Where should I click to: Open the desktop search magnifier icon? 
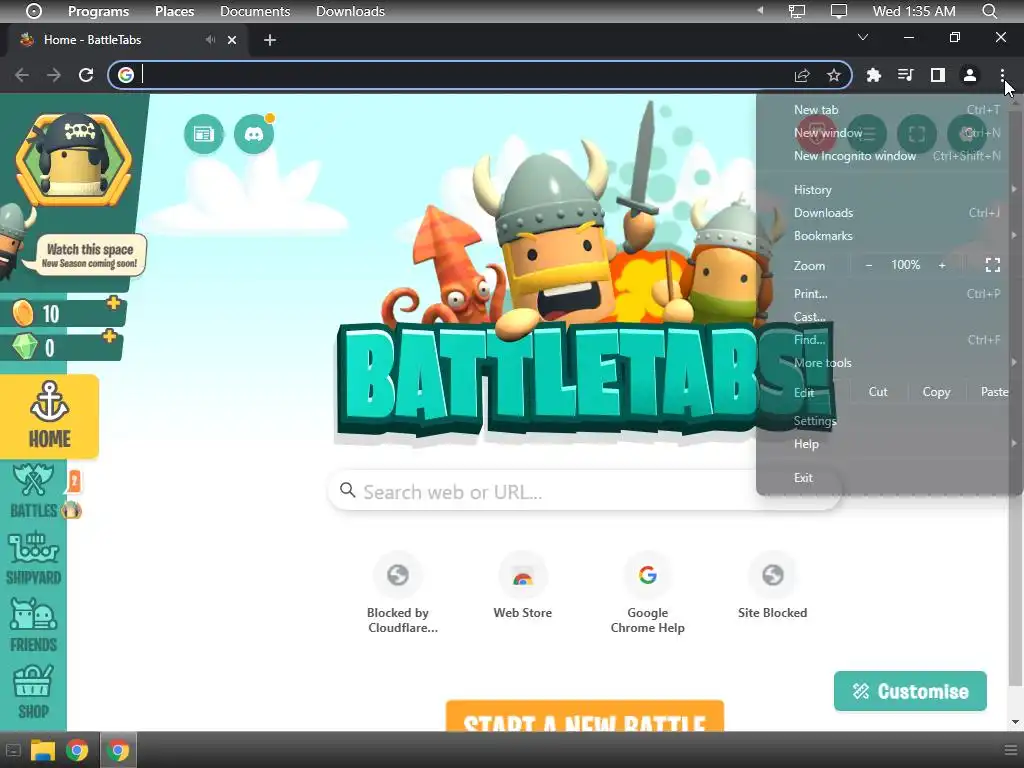(x=989, y=11)
